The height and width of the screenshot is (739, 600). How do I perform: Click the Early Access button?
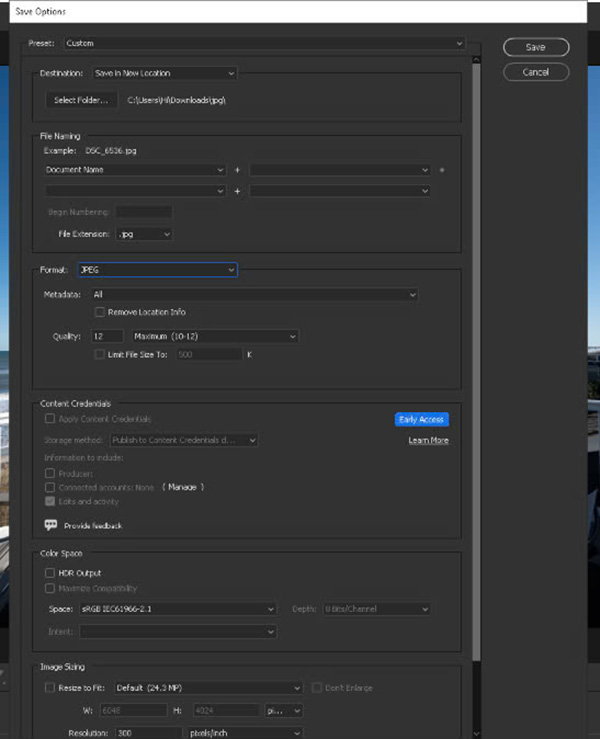(x=422, y=420)
